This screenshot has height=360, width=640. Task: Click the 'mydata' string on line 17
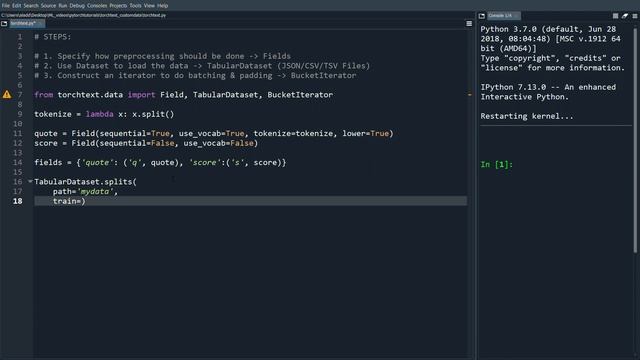click(95, 191)
